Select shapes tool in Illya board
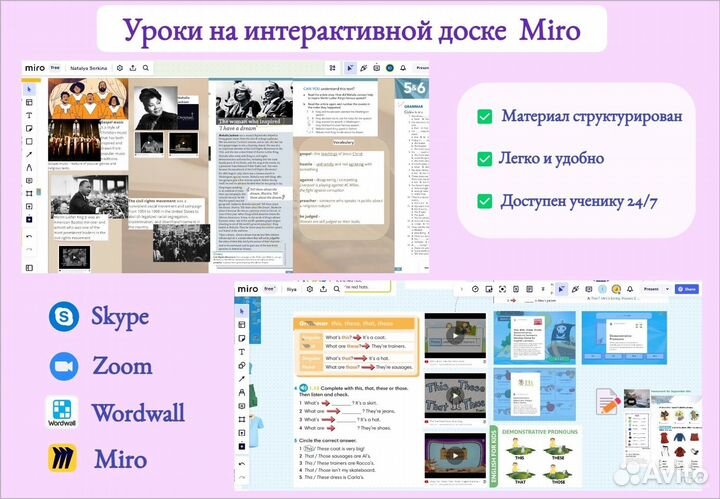Viewport: 720px width, 499px height. pos(242,365)
